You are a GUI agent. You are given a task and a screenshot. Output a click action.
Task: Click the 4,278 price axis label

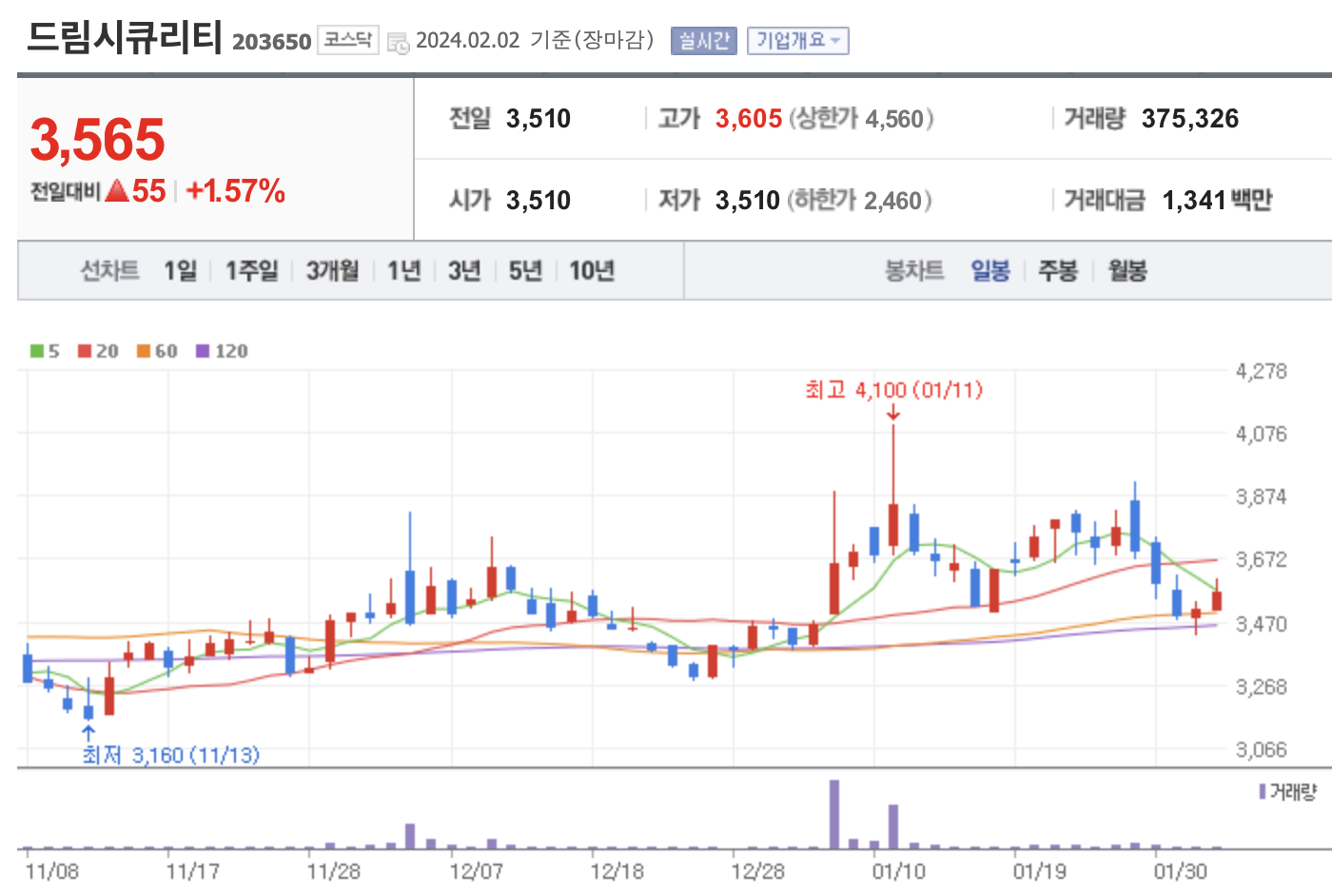tap(1262, 371)
